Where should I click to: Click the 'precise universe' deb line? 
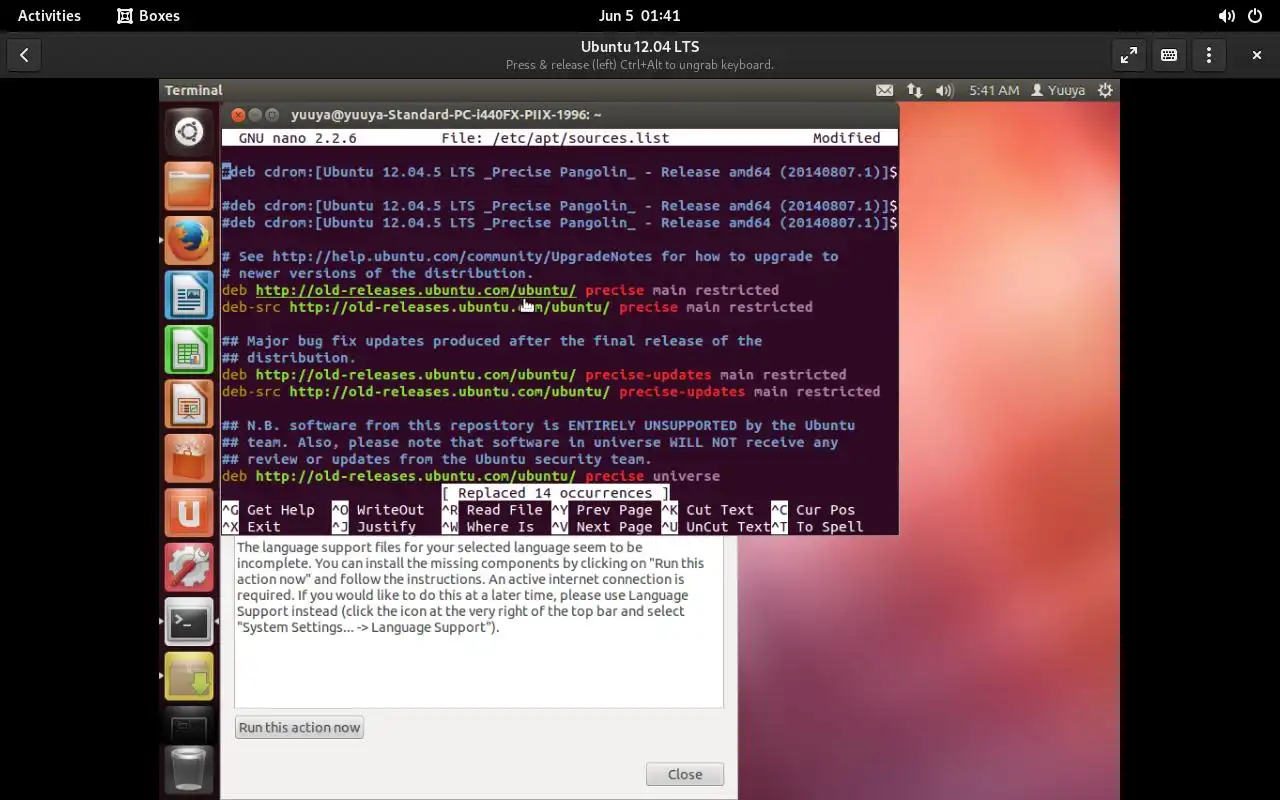pos(471,476)
